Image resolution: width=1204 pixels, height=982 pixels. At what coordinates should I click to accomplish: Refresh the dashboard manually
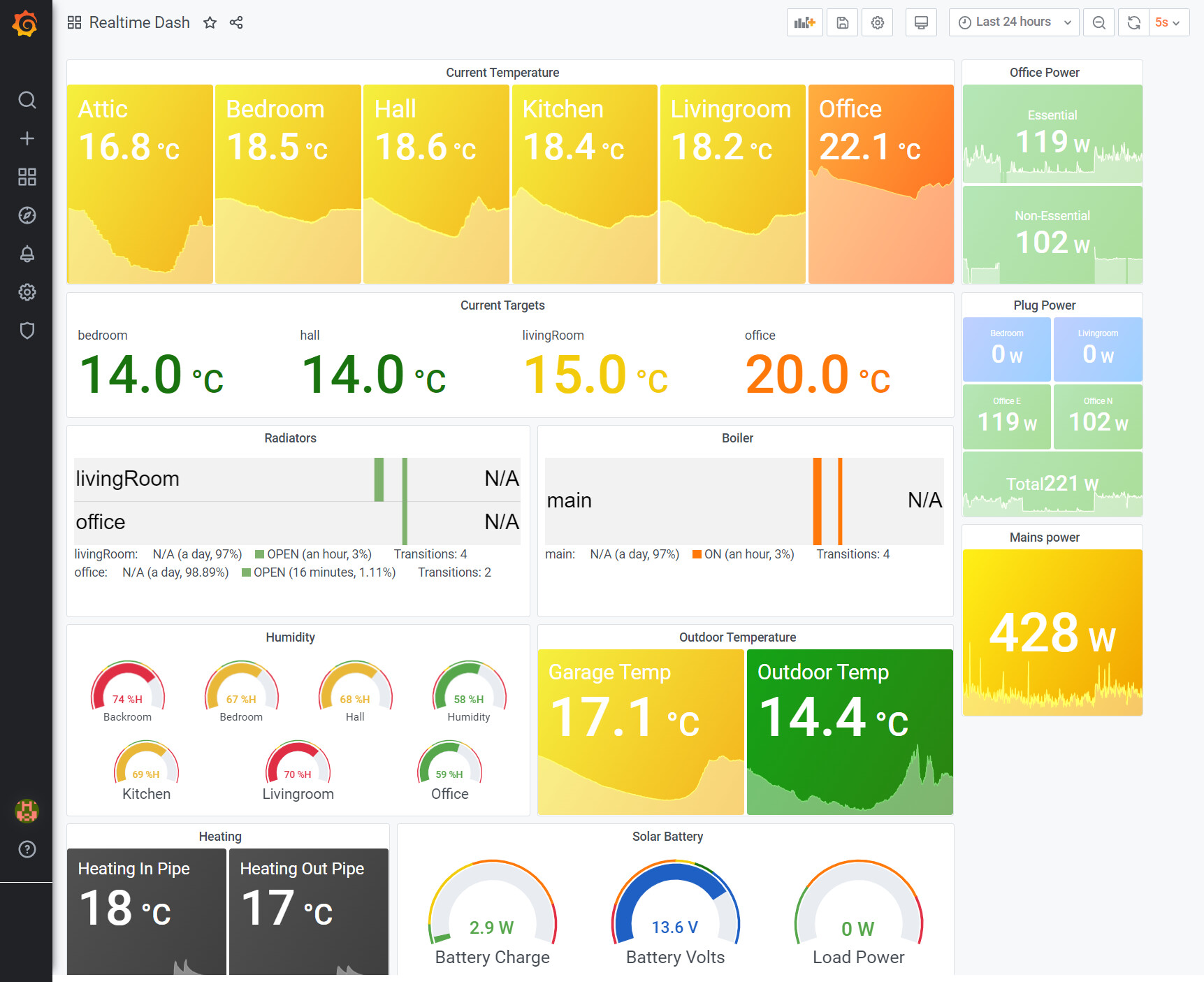point(1133,22)
